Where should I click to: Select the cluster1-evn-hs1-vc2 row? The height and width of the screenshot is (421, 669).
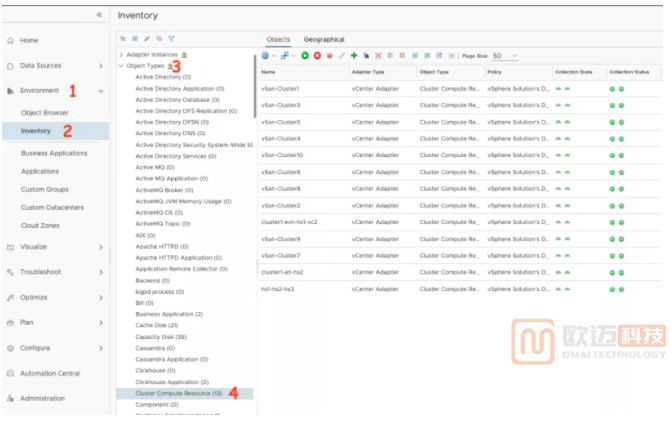(460, 223)
